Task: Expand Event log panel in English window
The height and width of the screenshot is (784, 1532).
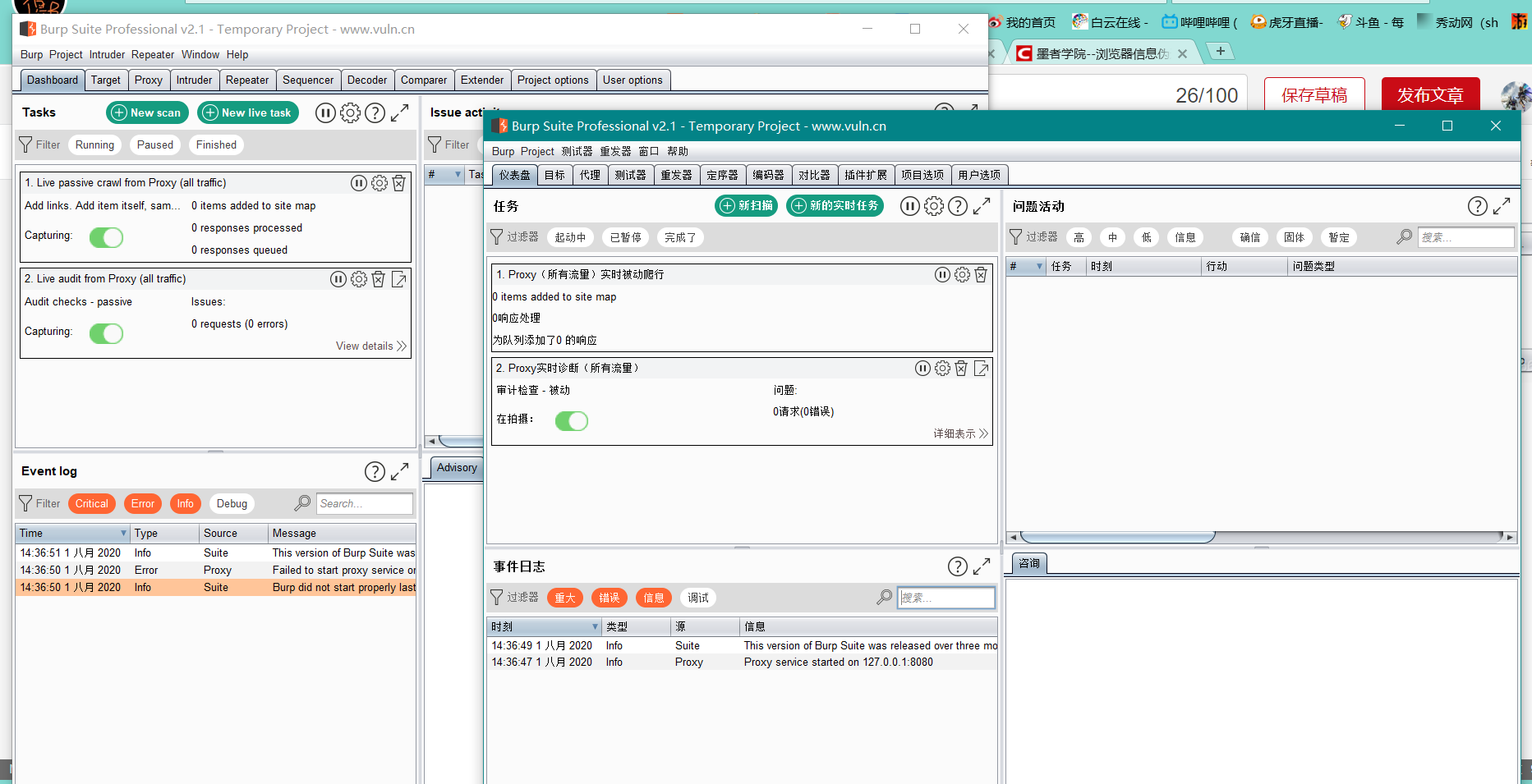Action: [x=400, y=471]
